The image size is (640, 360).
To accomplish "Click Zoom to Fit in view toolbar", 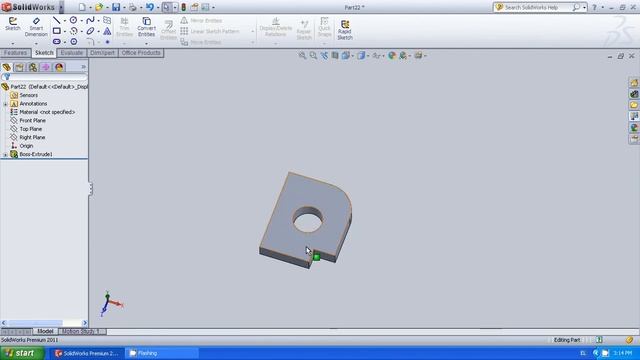I will 302,56.
